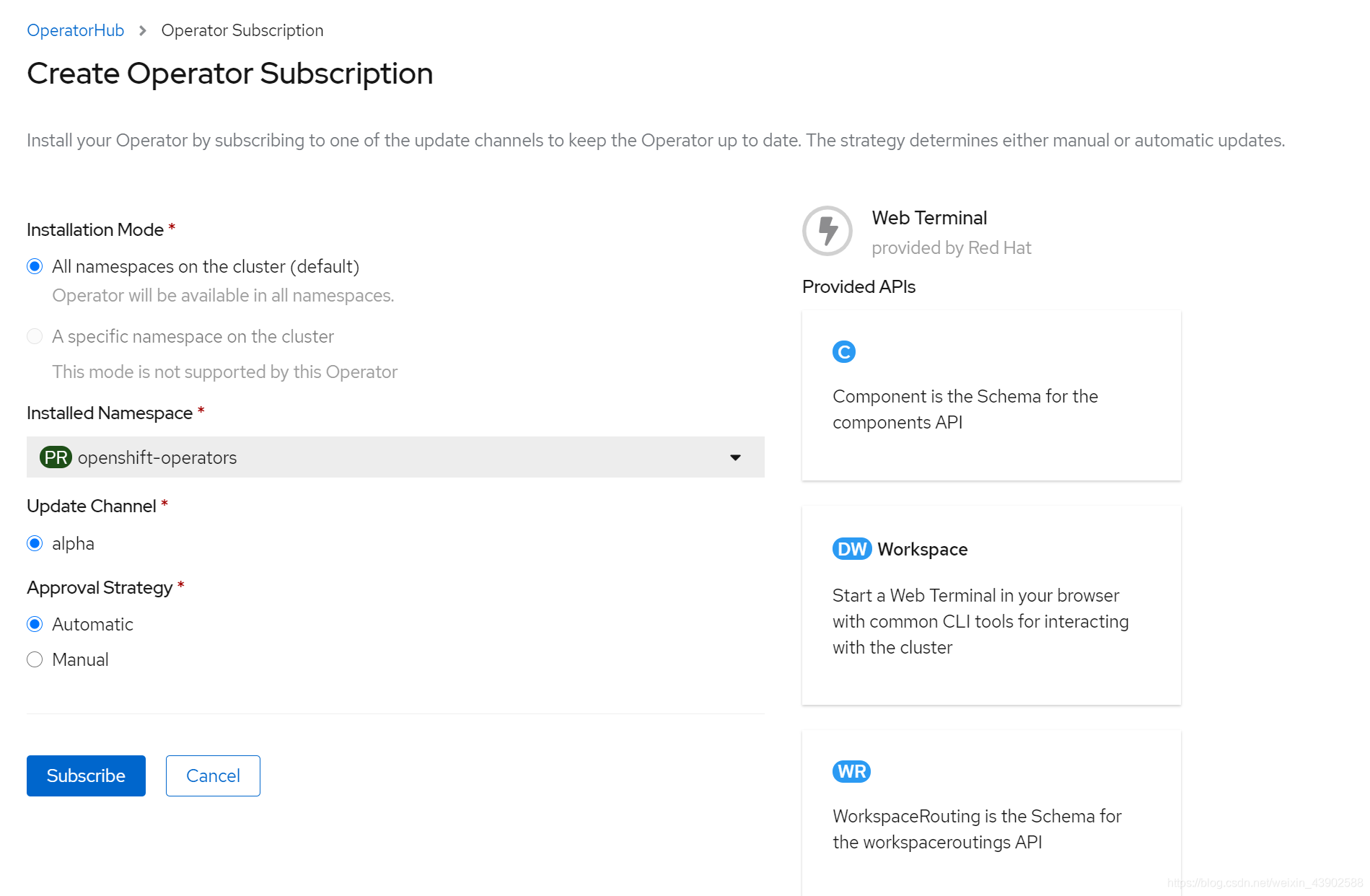Click 'This mode is not supported' helper text
Screen dimensions: 1370x896
(x=224, y=372)
